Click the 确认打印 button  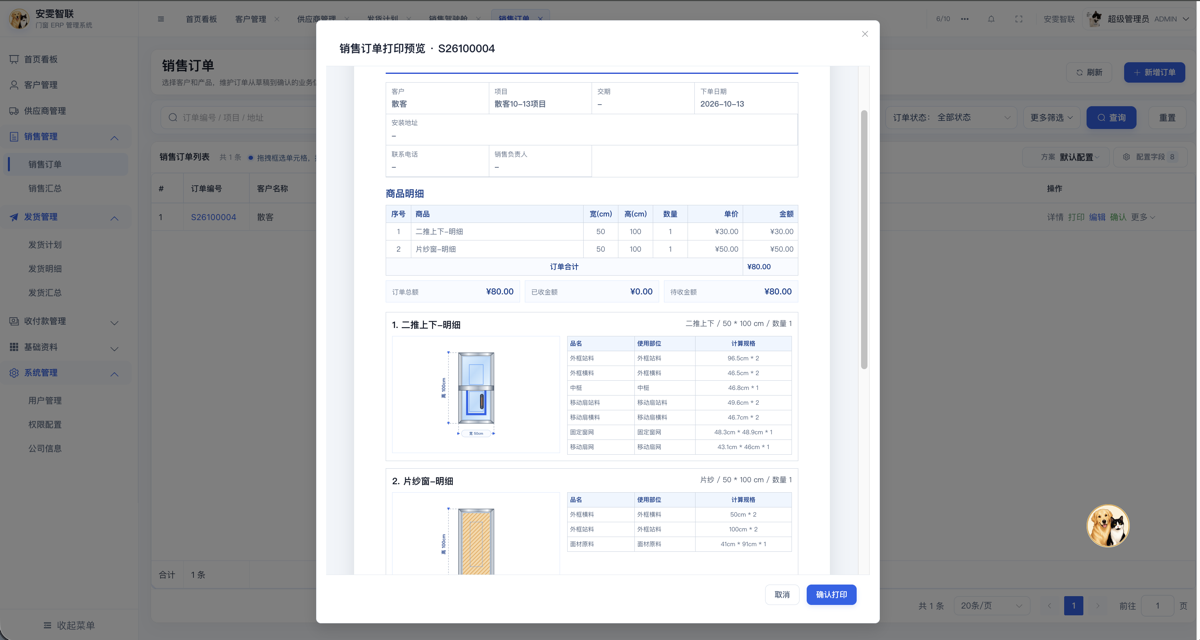click(x=831, y=595)
